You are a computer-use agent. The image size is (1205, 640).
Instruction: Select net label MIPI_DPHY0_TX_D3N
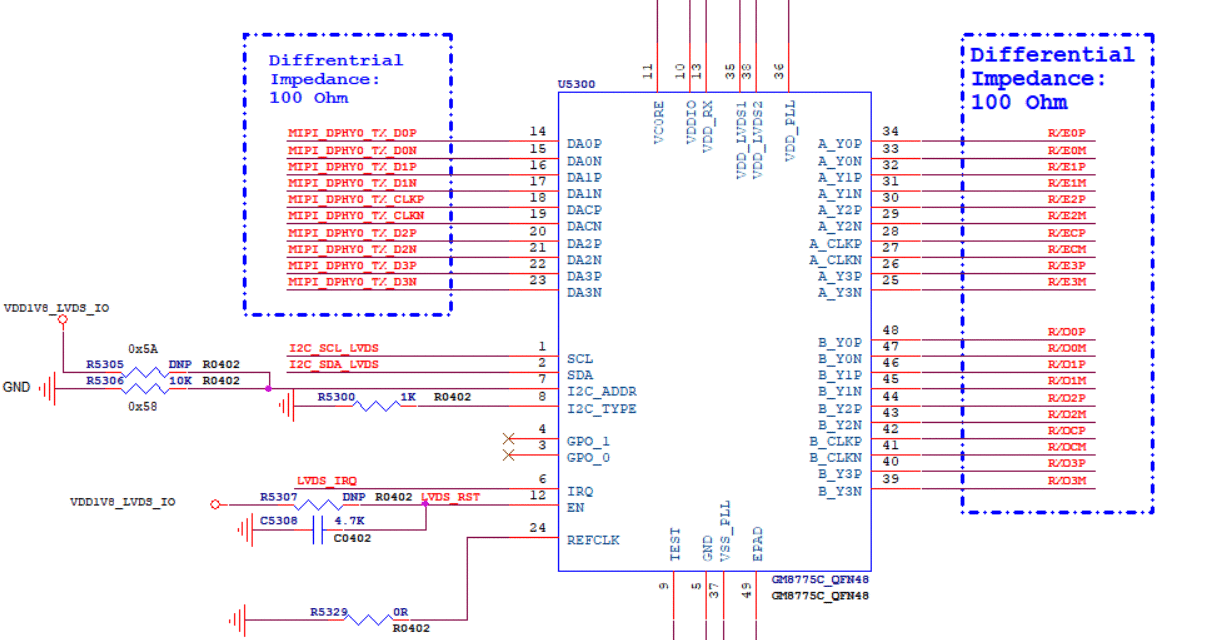click(x=352, y=282)
